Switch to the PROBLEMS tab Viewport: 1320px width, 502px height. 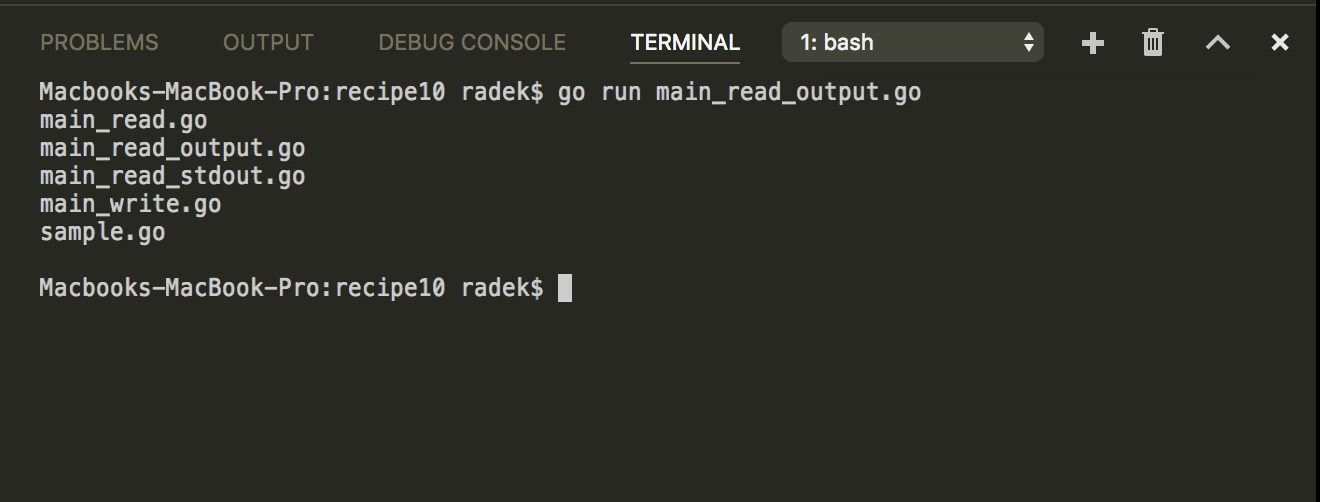tap(99, 42)
